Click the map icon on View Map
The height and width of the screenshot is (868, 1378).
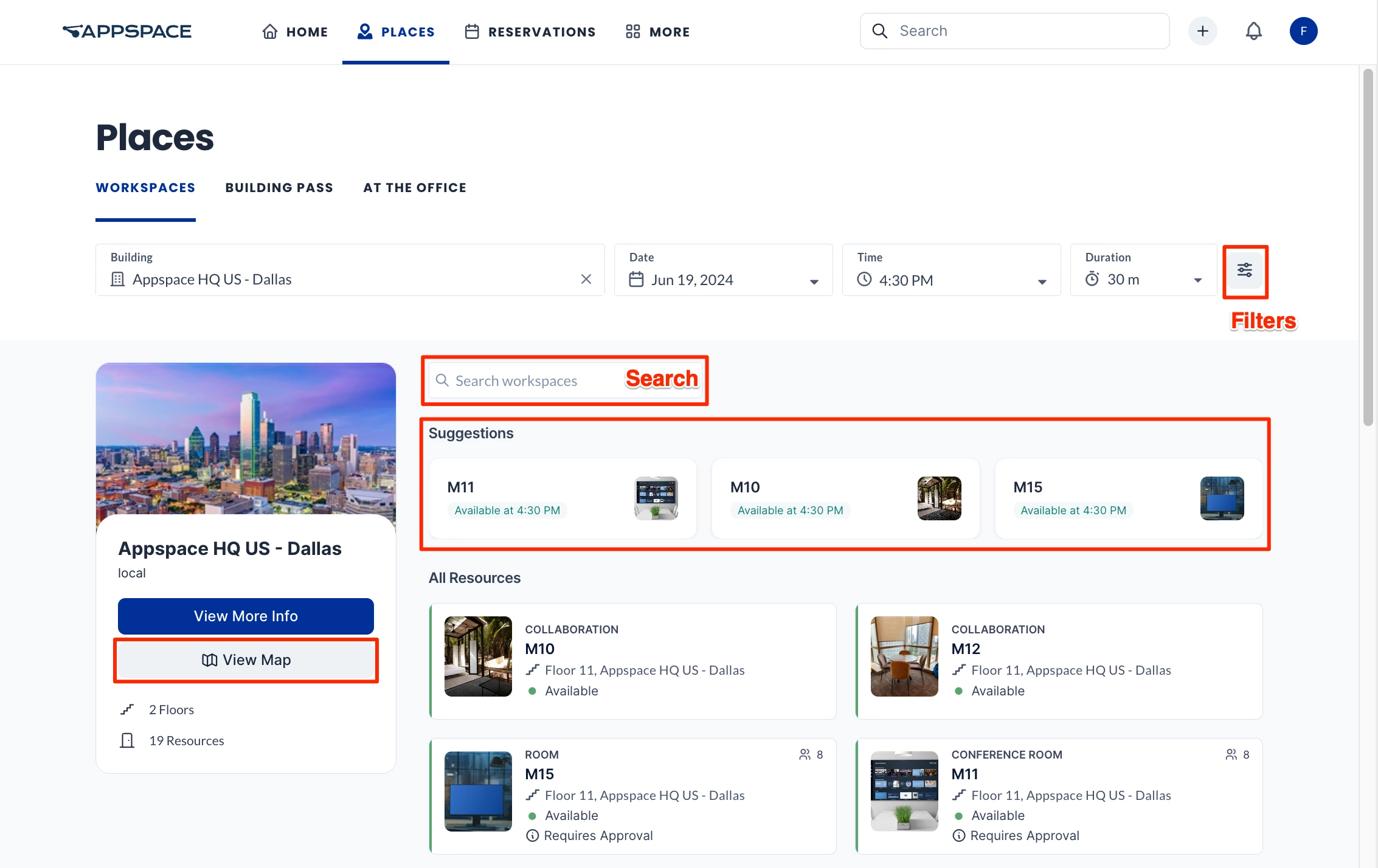coord(209,660)
